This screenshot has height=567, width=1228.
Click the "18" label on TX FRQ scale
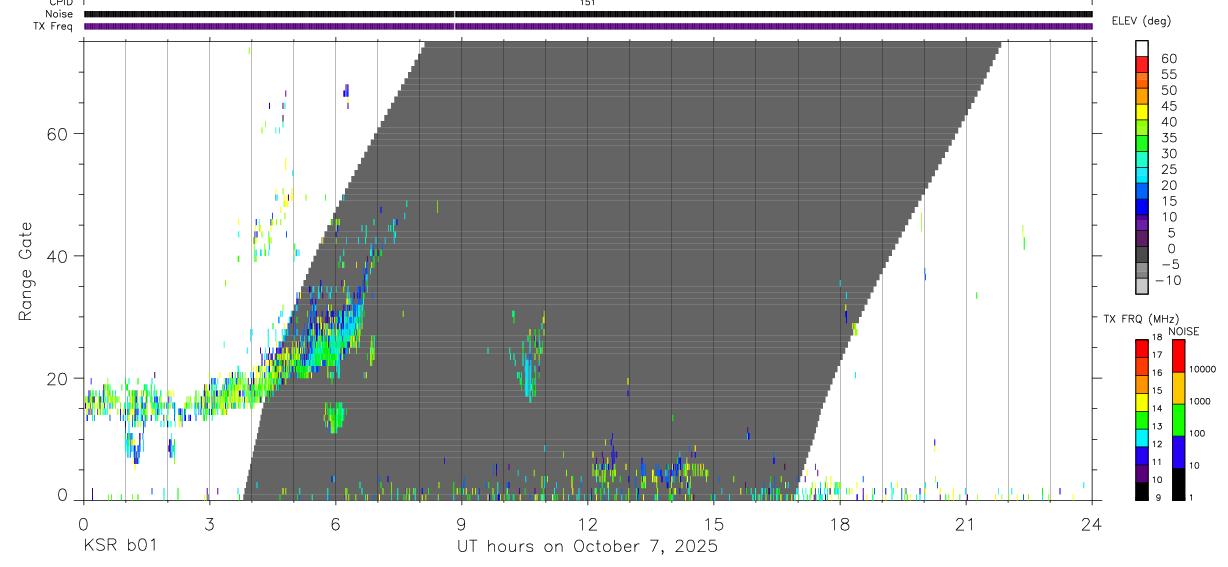coord(1159,338)
